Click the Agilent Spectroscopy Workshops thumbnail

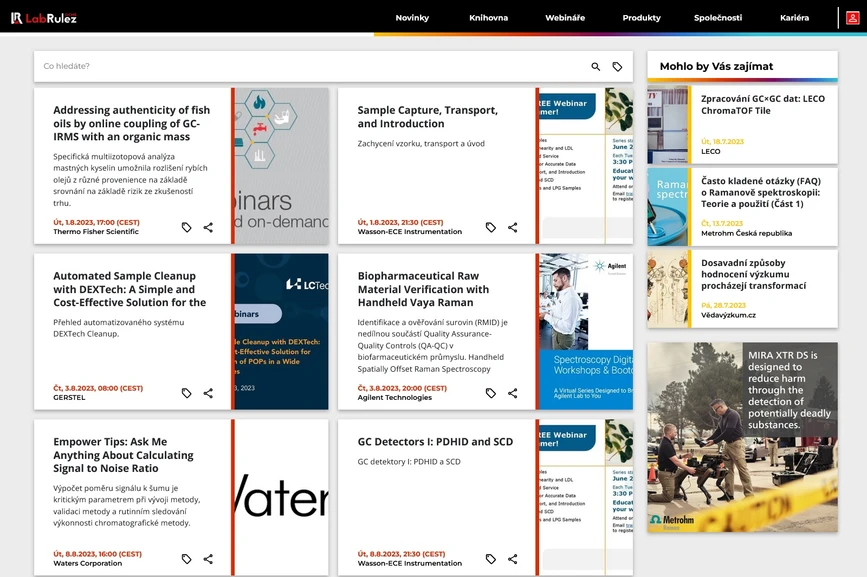pos(586,332)
